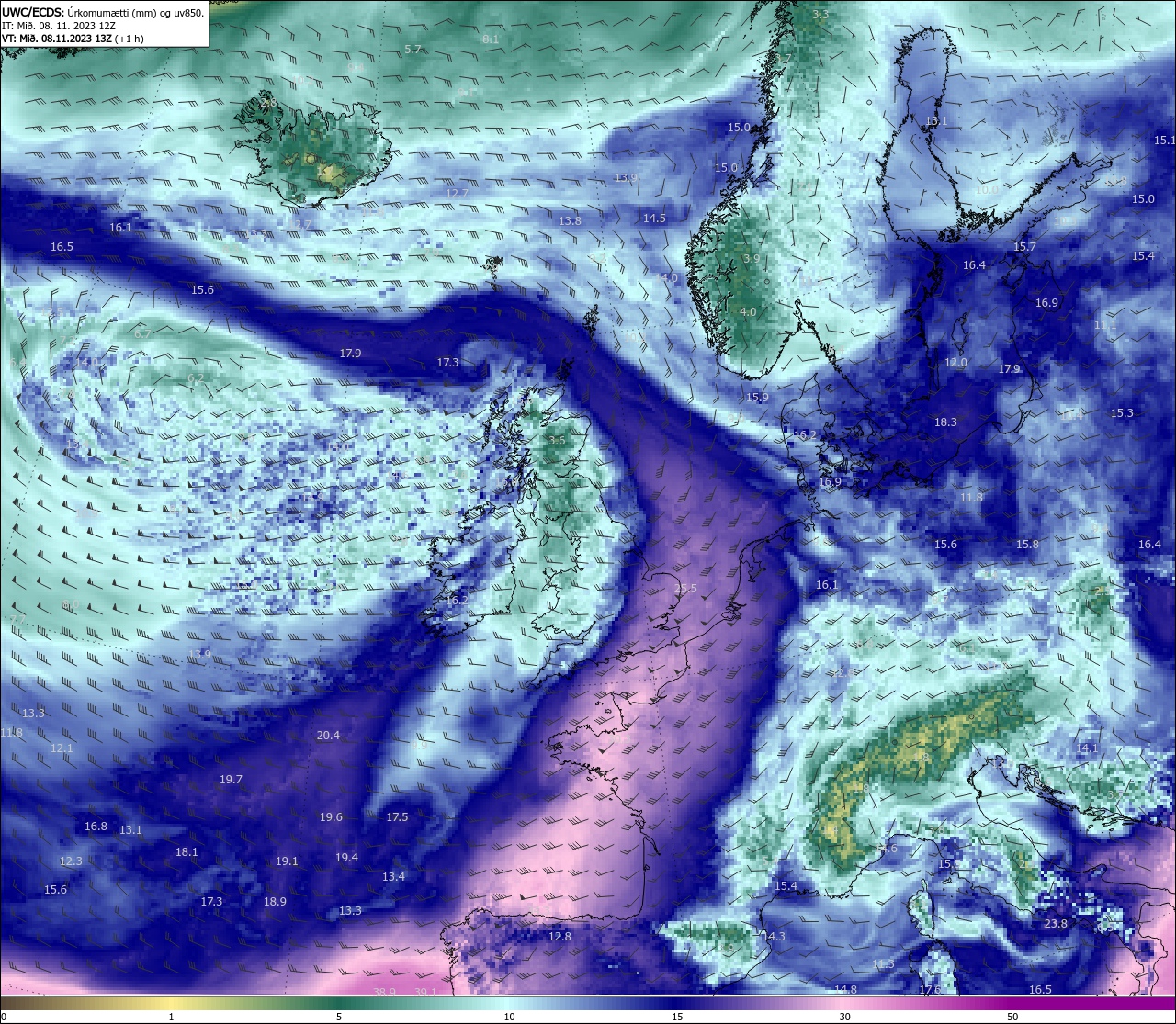The width and height of the screenshot is (1176, 1024).
Task: Click the UWC/ECDS Úrkomumætti title text
Action: tap(103, 13)
